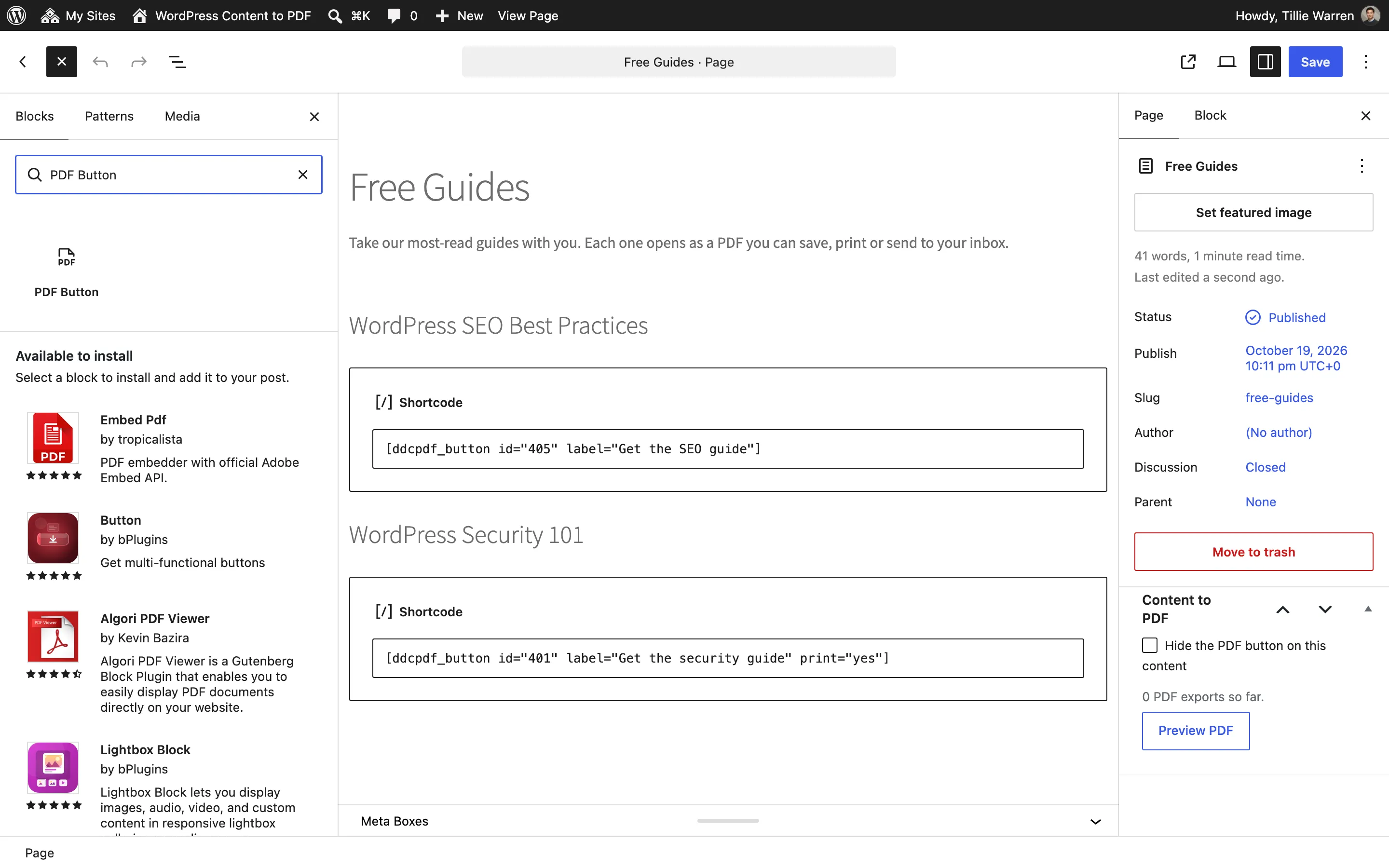The width and height of the screenshot is (1389, 868).
Task: Close the inserter panel with X
Action: (314, 117)
